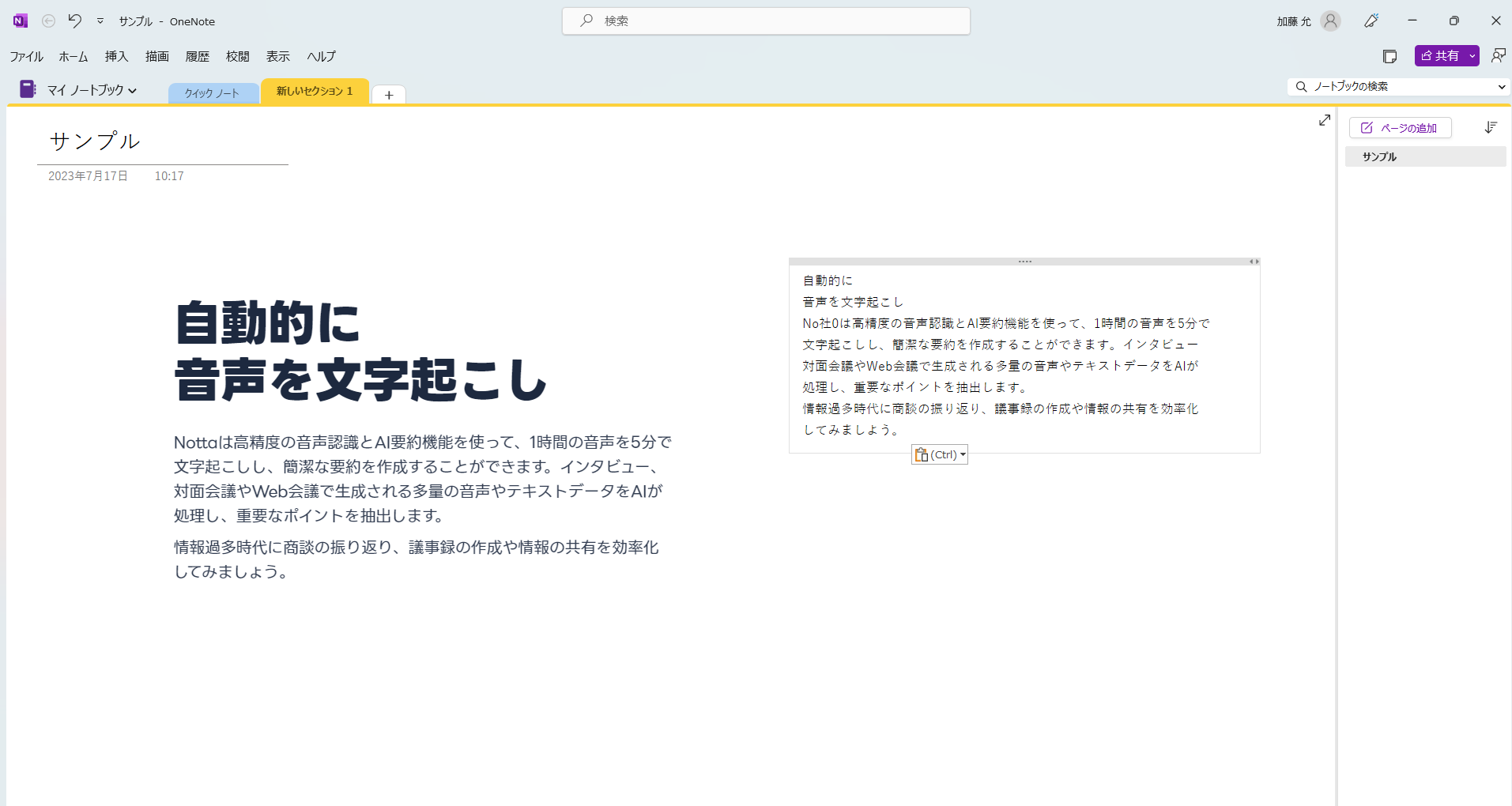The height and width of the screenshot is (806, 1512).
Task: Expand the 共有 button dropdown arrow
Action: click(1472, 56)
